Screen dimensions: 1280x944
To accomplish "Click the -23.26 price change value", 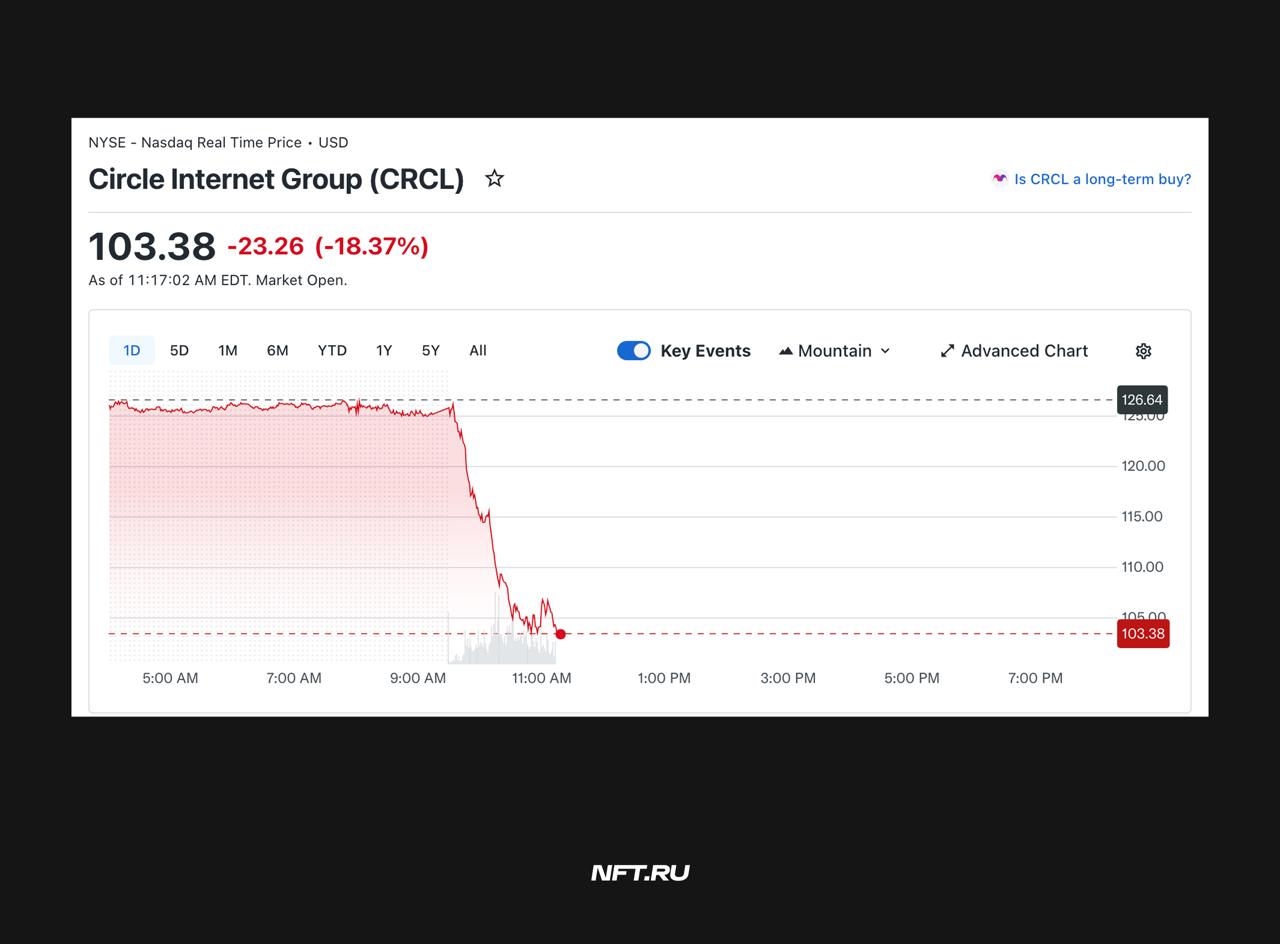I will tap(266, 246).
